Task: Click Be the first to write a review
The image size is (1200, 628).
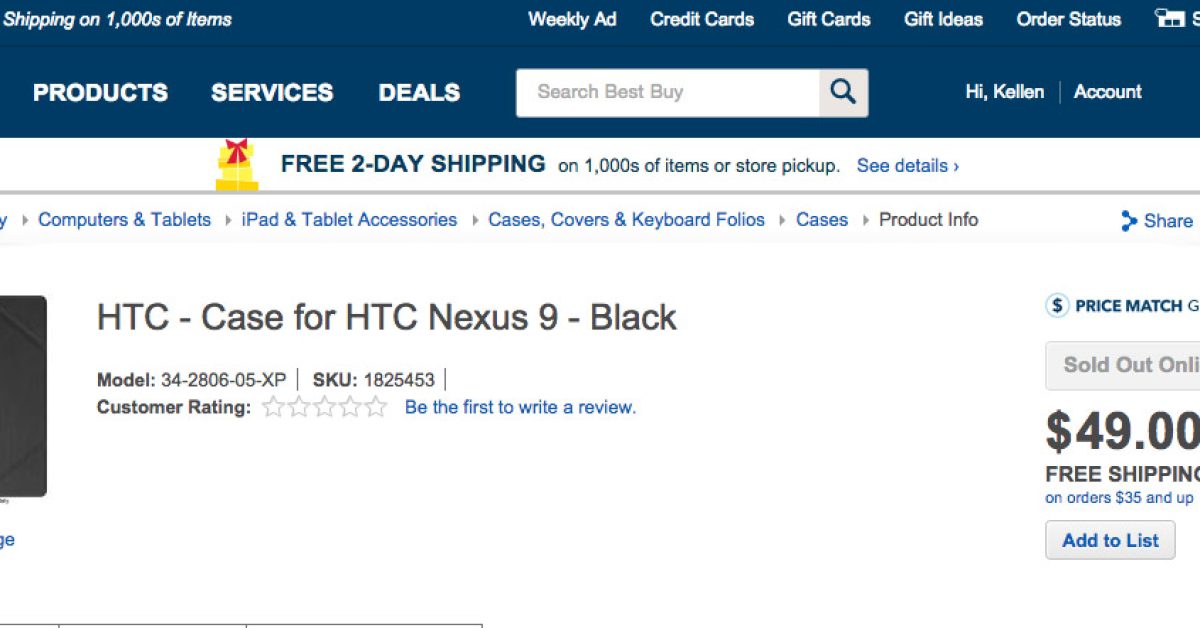Action: [x=520, y=407]
